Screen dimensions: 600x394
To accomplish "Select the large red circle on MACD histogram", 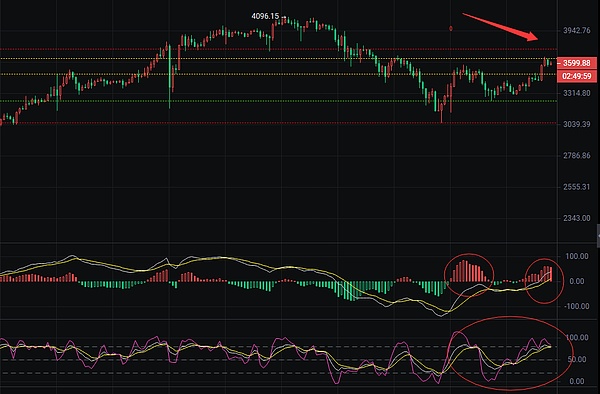I will click(x=469, y=274).
